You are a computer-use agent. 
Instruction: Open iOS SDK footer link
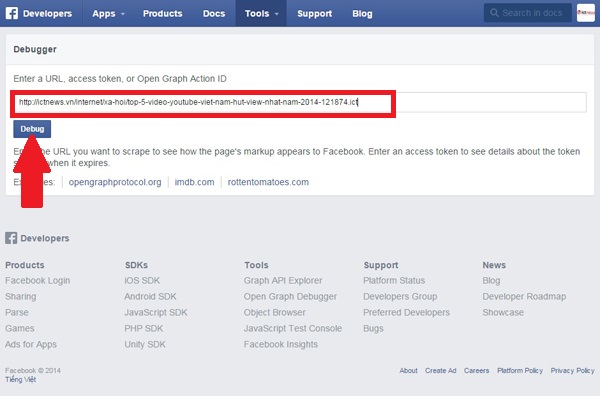[x=142, y=280]
